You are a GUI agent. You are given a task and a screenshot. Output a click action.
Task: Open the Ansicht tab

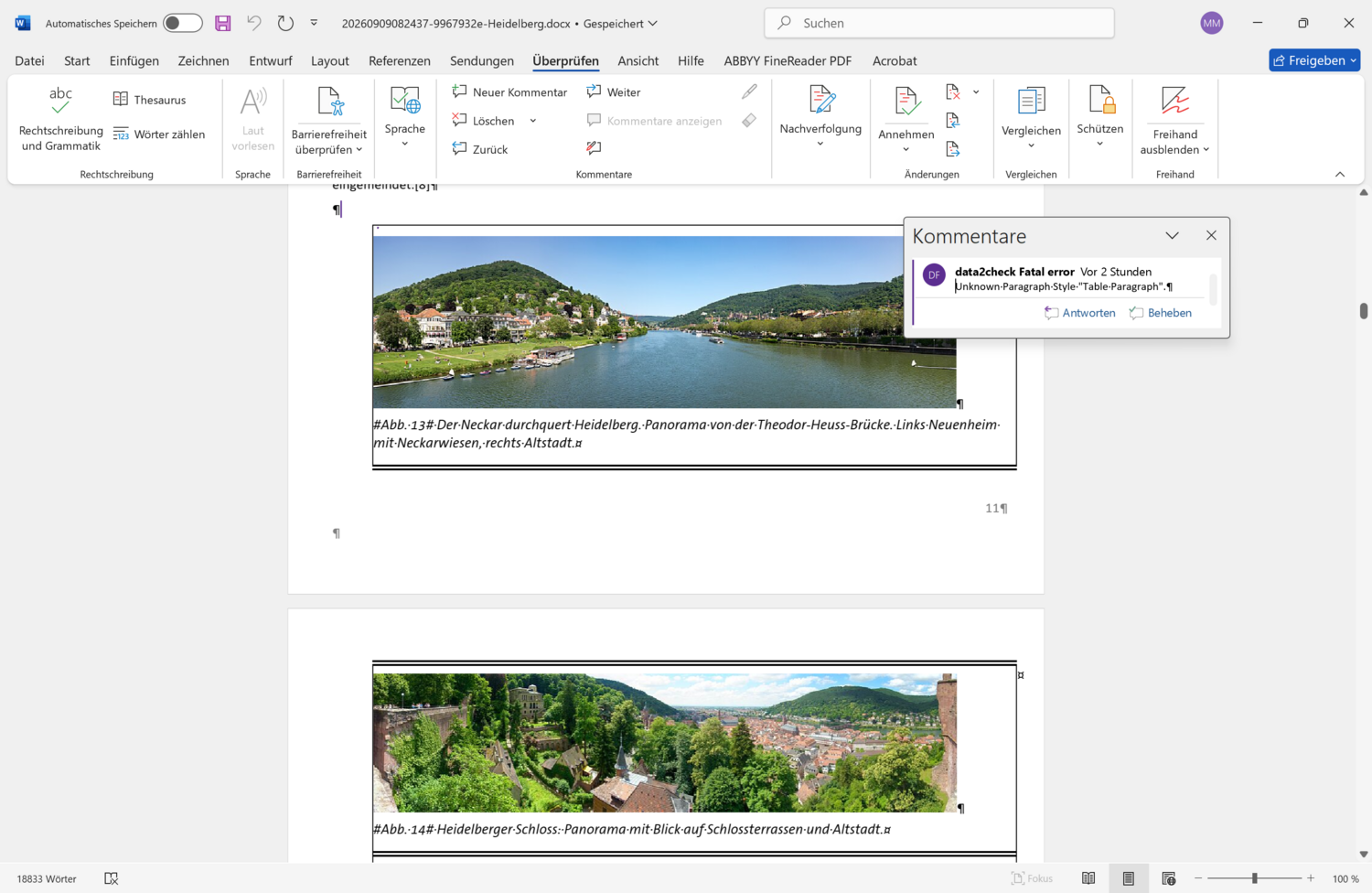638,60
